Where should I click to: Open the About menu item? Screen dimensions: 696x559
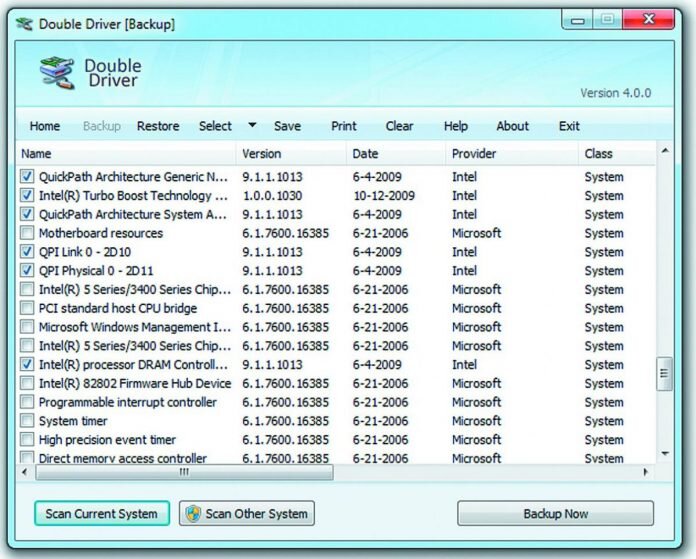pyautogui.click(x=513, y=126)
